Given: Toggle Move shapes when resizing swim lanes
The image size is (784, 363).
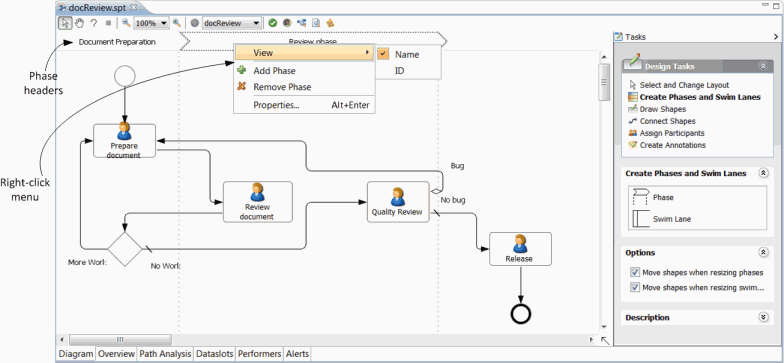Looking at the screenshot, I should [635, 288].
